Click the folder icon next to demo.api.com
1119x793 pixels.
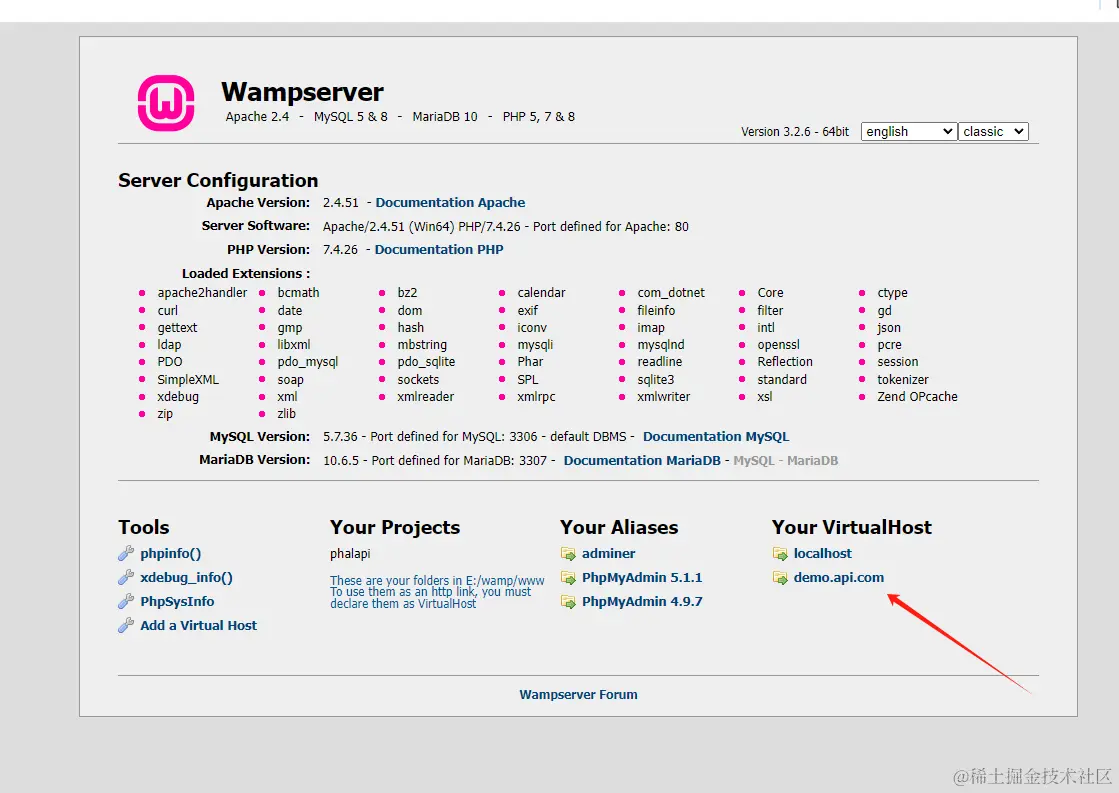coord(780,578)
